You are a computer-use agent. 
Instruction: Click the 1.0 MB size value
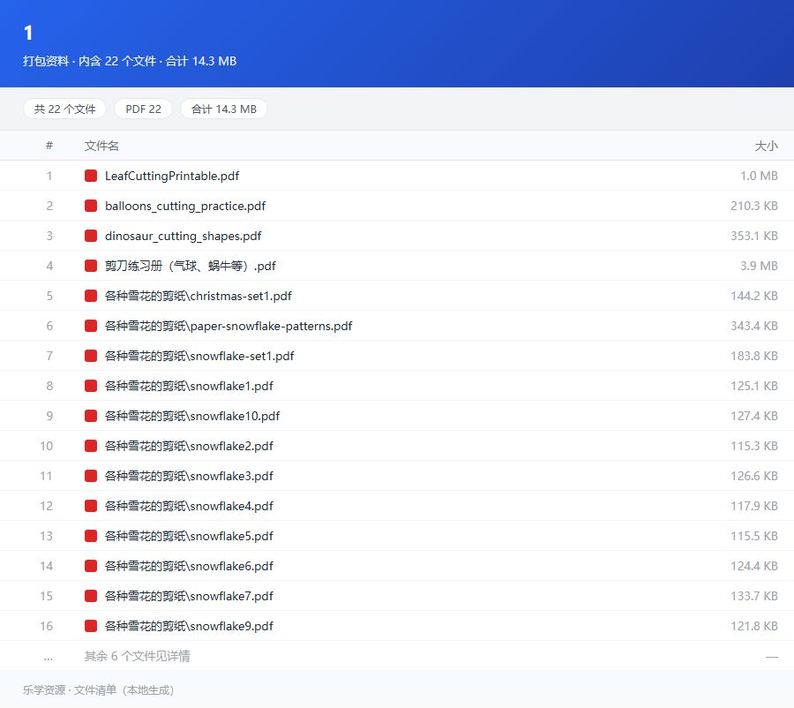[x=759, y=176]
